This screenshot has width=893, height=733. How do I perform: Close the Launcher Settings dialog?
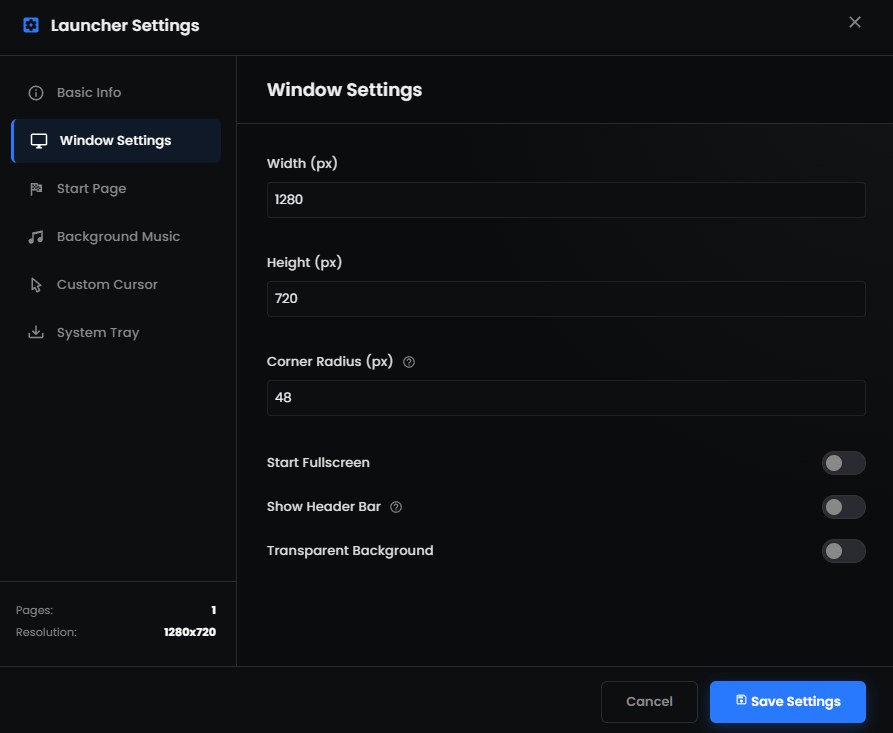click(x=854, y=22)
